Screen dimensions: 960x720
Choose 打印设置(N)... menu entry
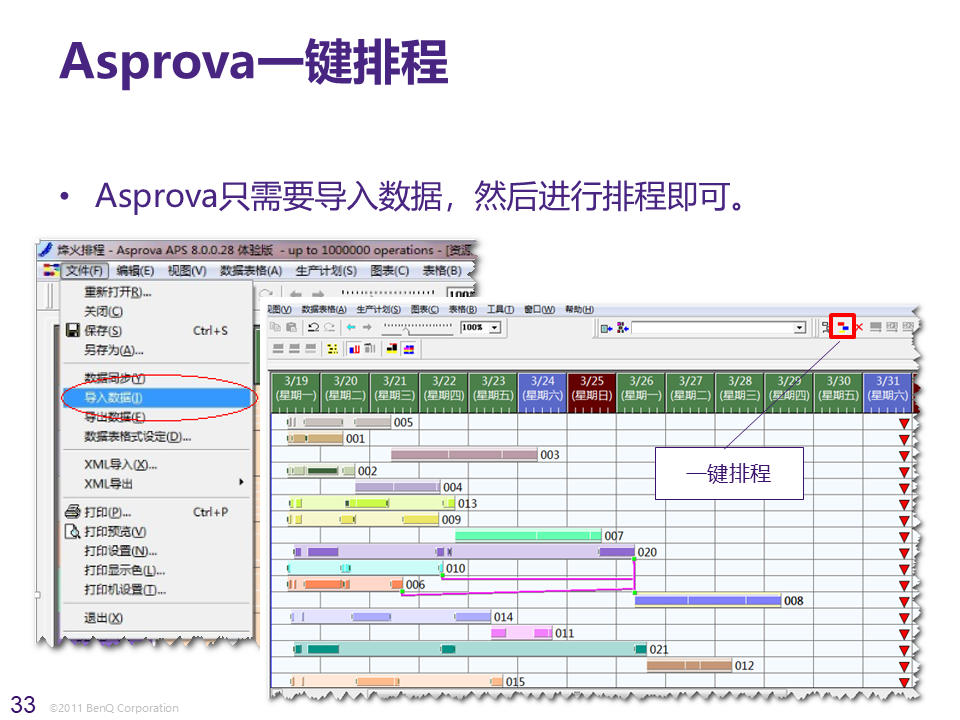121,552
